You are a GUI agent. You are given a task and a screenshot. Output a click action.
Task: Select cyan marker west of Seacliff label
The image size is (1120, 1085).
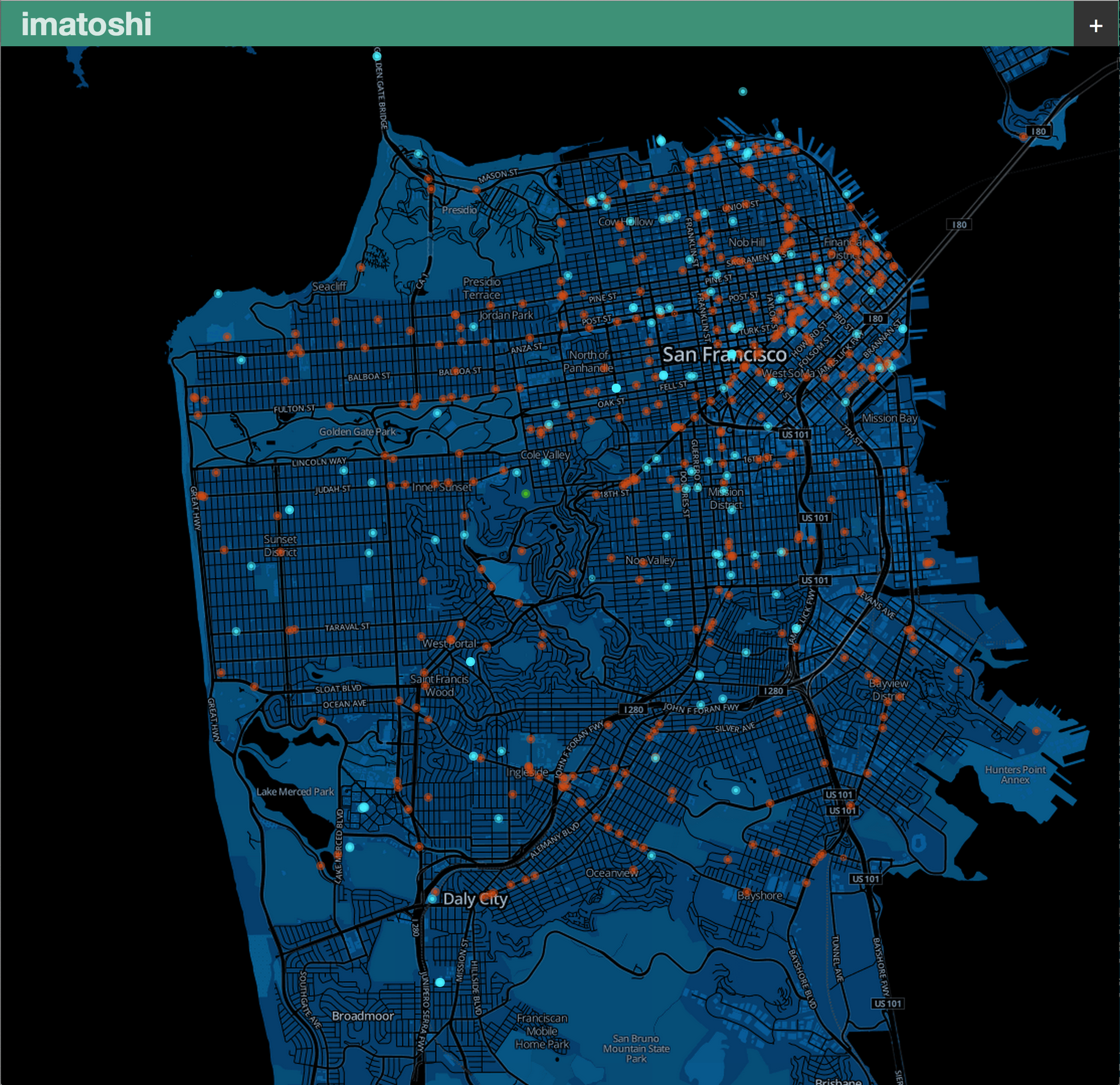[x=218, y=293]
